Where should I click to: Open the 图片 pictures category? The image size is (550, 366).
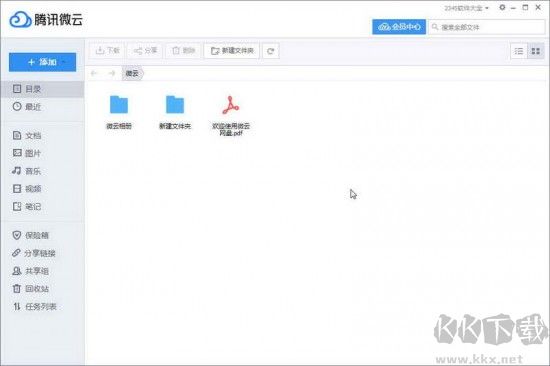[42, 153]
